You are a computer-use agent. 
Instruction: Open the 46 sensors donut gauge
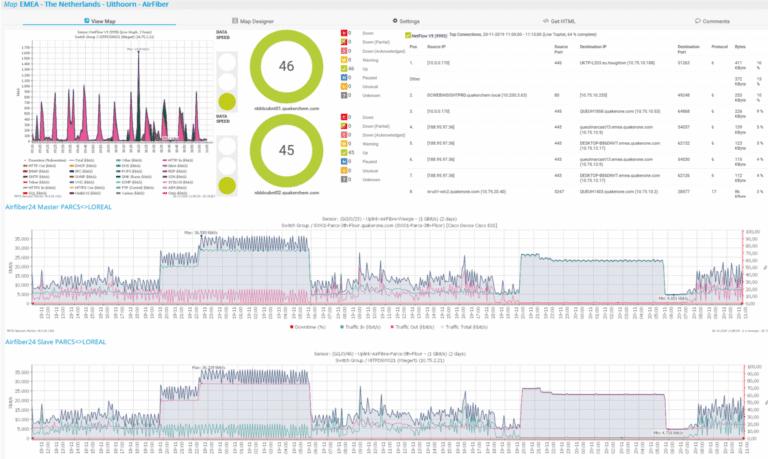[287, 67]
